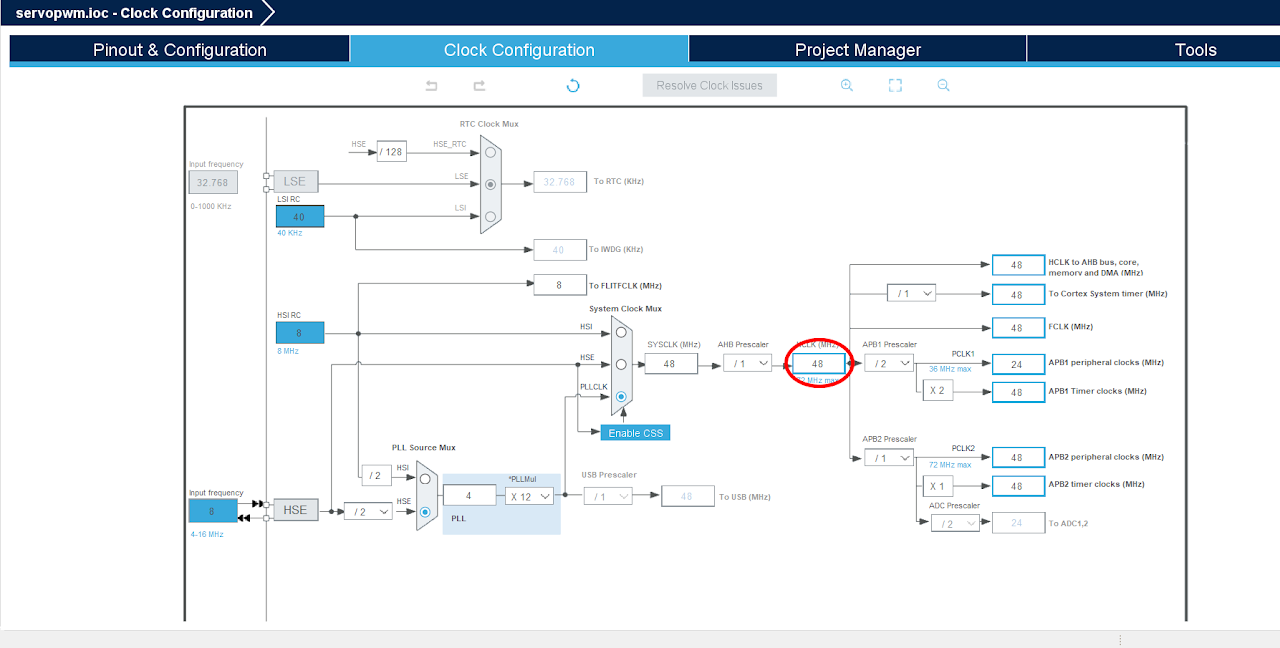Viewport: 1280px width, 648px height.
Task: Click the zoom out magnifier icon
Action: 943,86
